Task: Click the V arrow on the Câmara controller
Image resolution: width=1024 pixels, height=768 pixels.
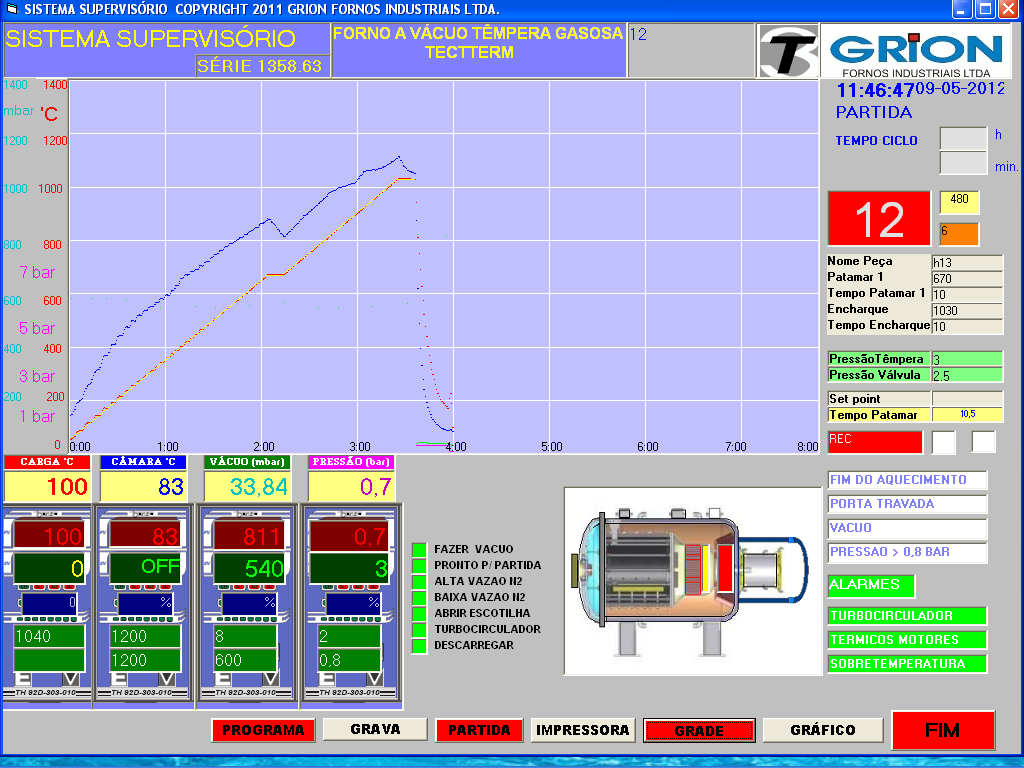Action: pos(167,679)
